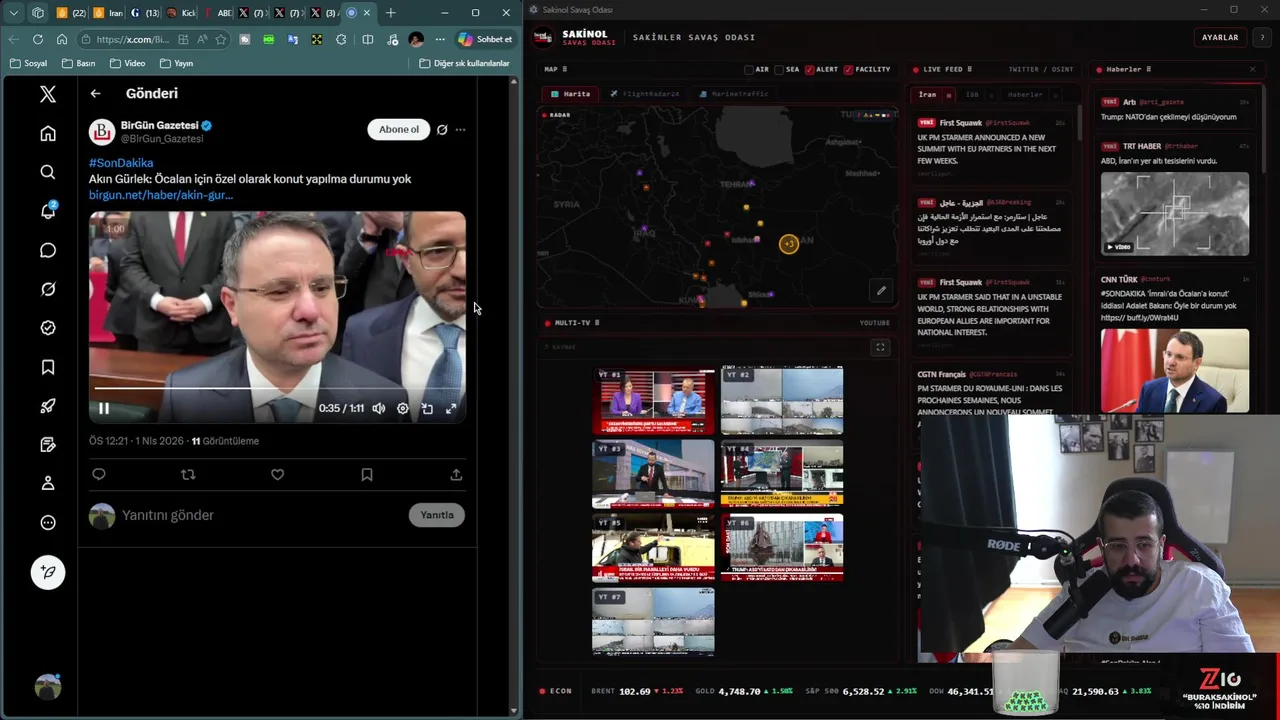The width and height of the screenshot is (1280, 720).
Task: Click the Grok explain icon on tweet
Action: click(x=442, y=129)
